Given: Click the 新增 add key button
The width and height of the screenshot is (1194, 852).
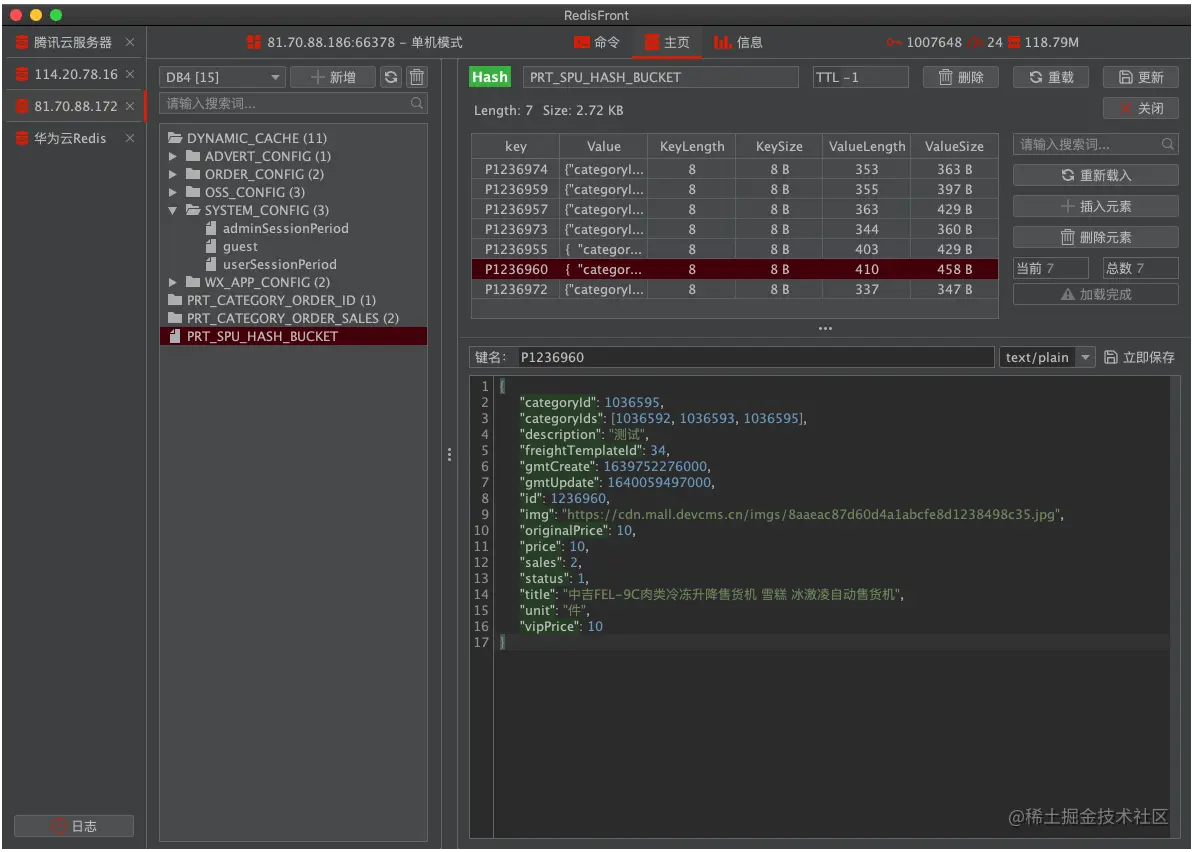Looking at the screenshot, I should [333, 77].
